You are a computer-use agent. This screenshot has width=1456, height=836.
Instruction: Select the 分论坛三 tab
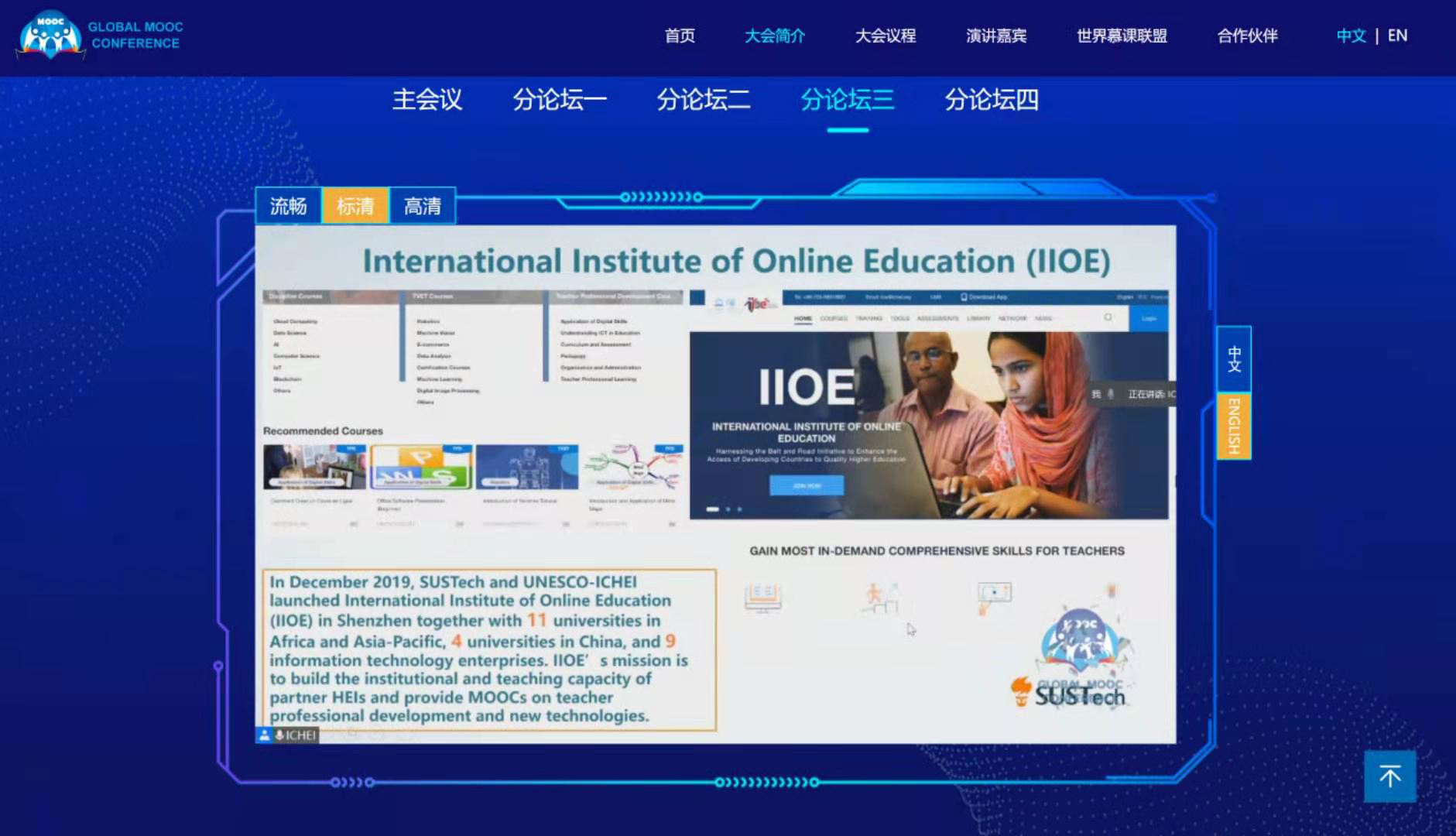coord(848,100)
